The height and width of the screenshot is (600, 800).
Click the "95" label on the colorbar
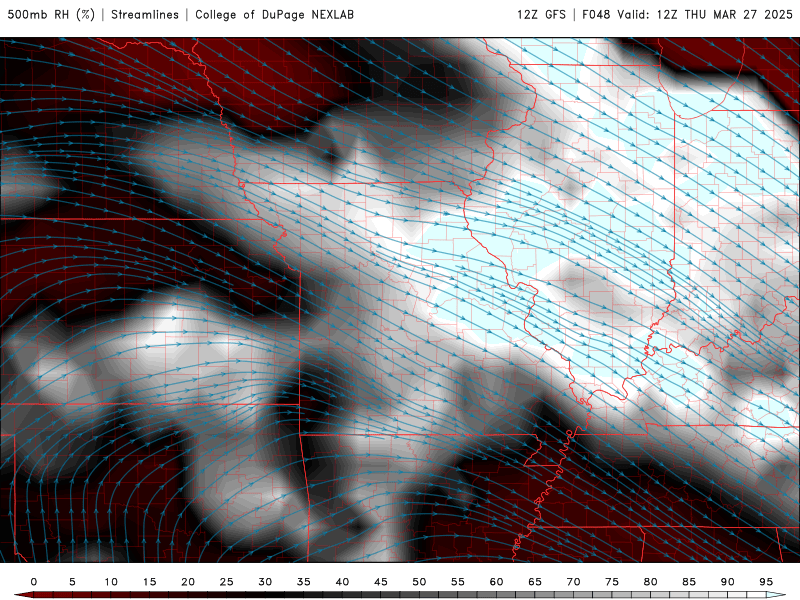coord(766,582)
